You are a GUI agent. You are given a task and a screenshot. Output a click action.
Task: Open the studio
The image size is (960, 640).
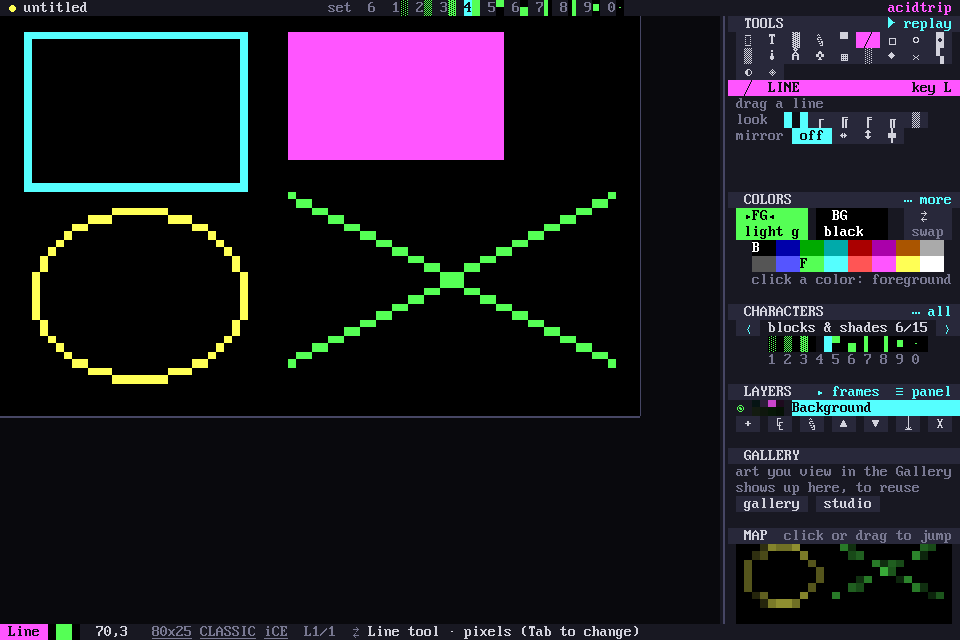coord(847,504)
